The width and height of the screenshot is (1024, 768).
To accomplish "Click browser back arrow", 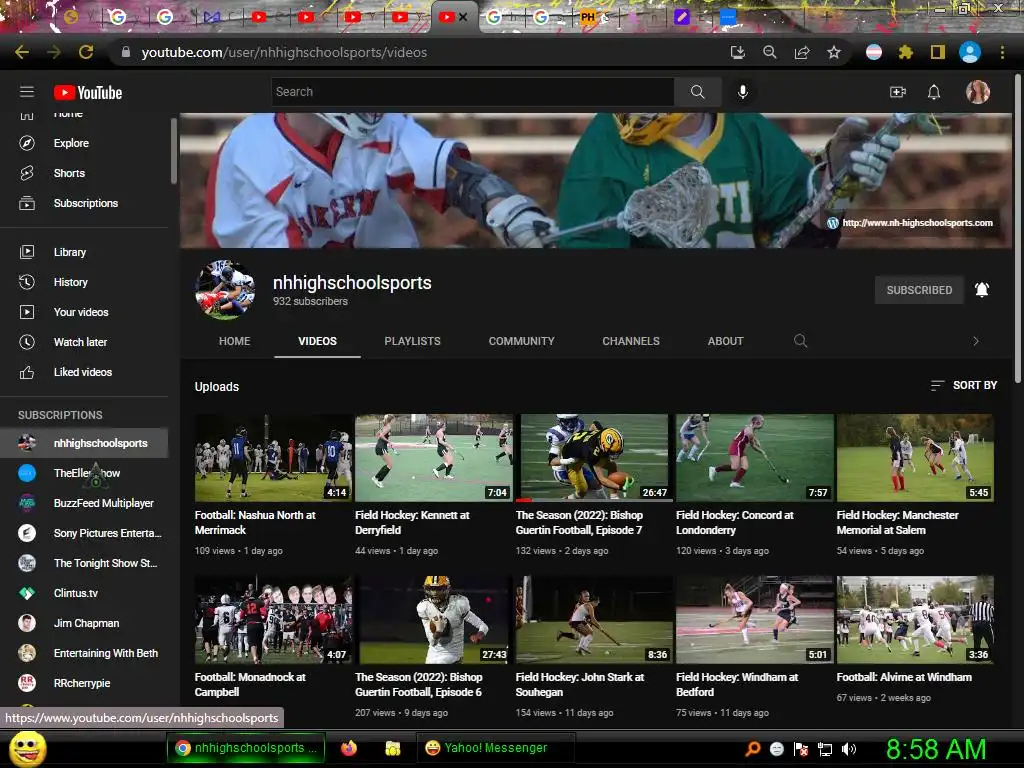I will [22, 52].
